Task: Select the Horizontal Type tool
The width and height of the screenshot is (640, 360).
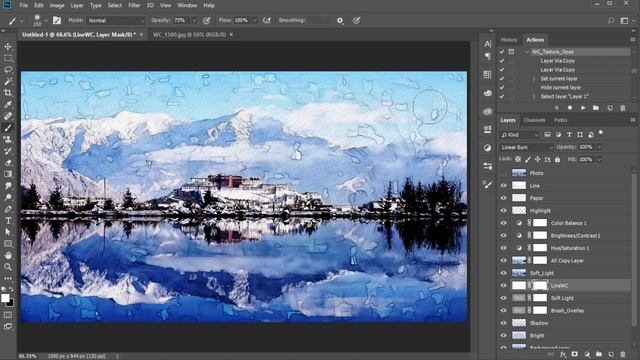Action: click(x=8, y=220)
